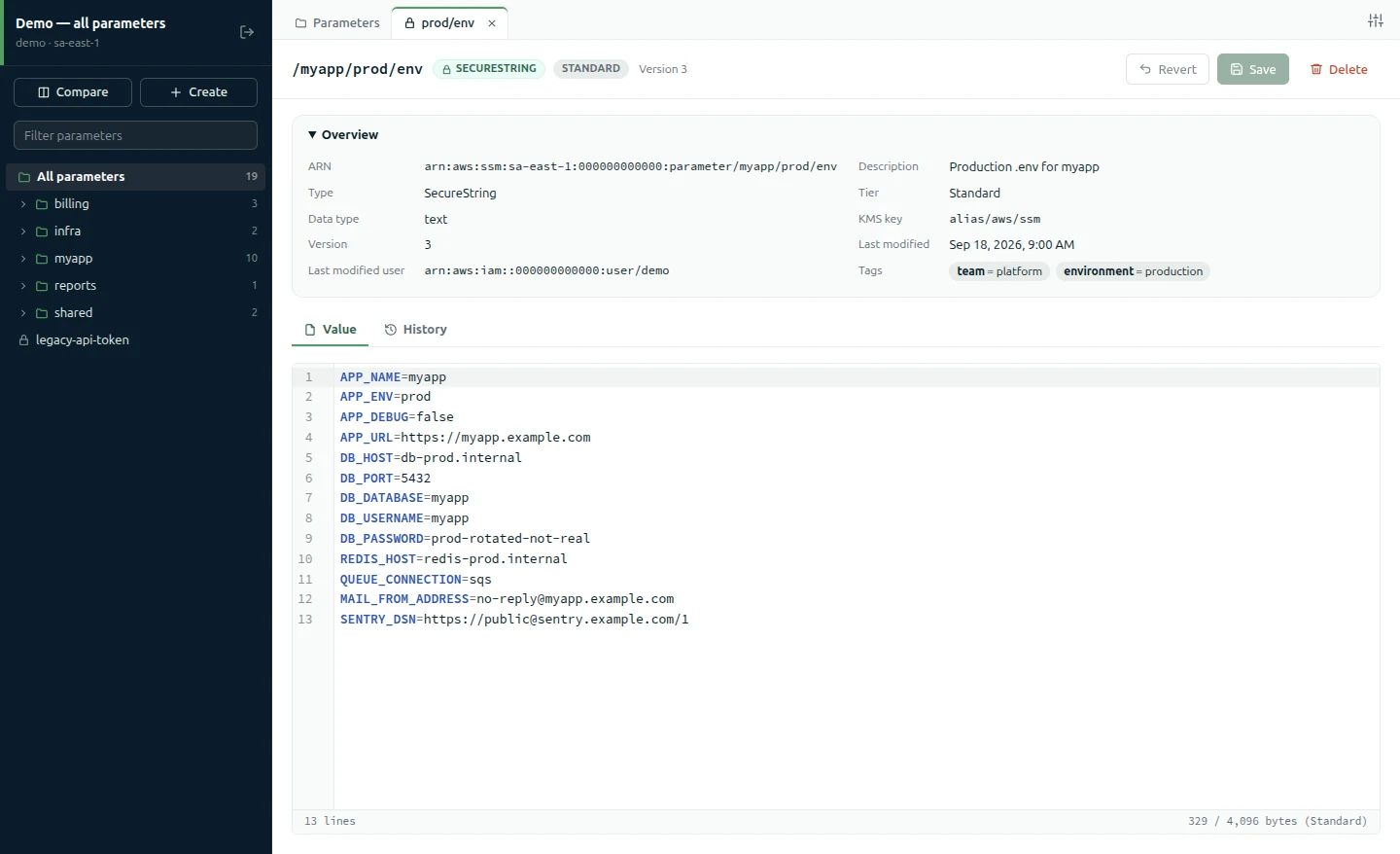The height and width of the screenshot is (854, 1400).
Task: Click the Compare button
Action: 73,92
